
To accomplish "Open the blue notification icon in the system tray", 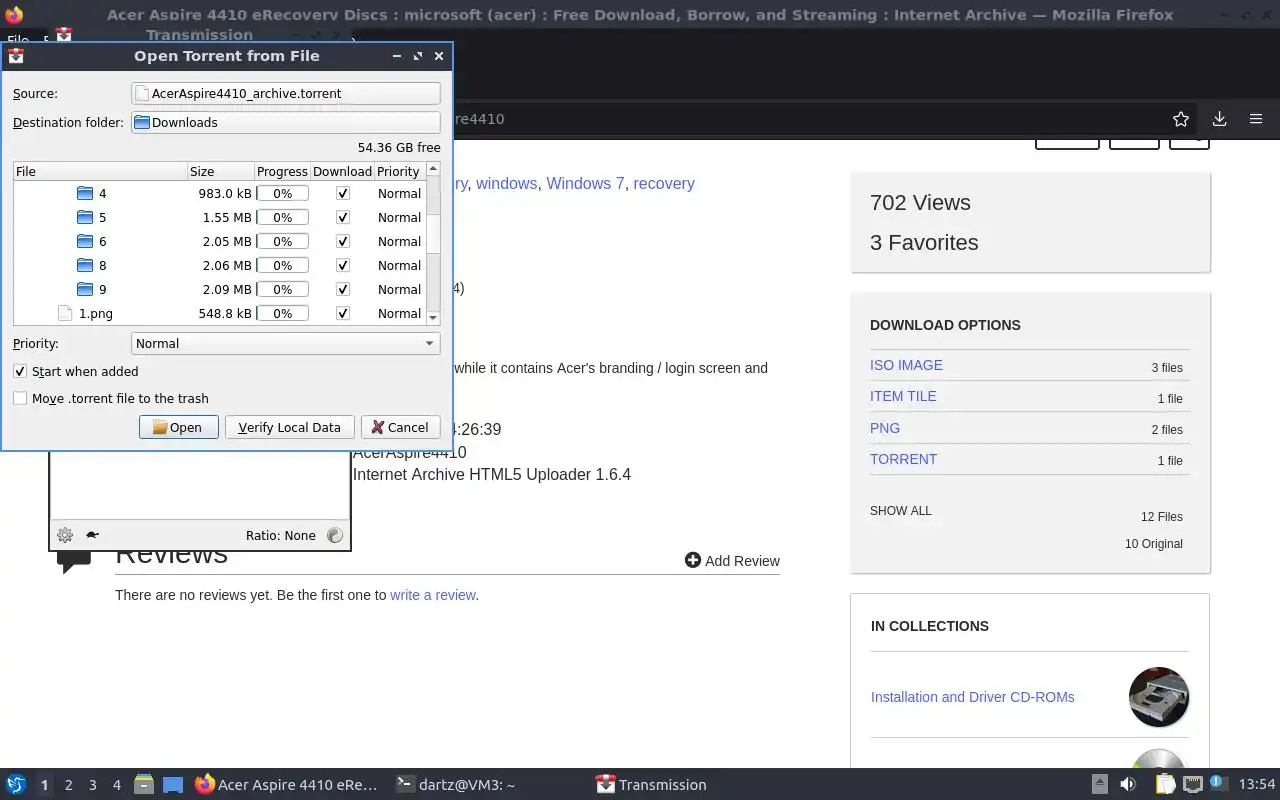I will (1219, 784).
